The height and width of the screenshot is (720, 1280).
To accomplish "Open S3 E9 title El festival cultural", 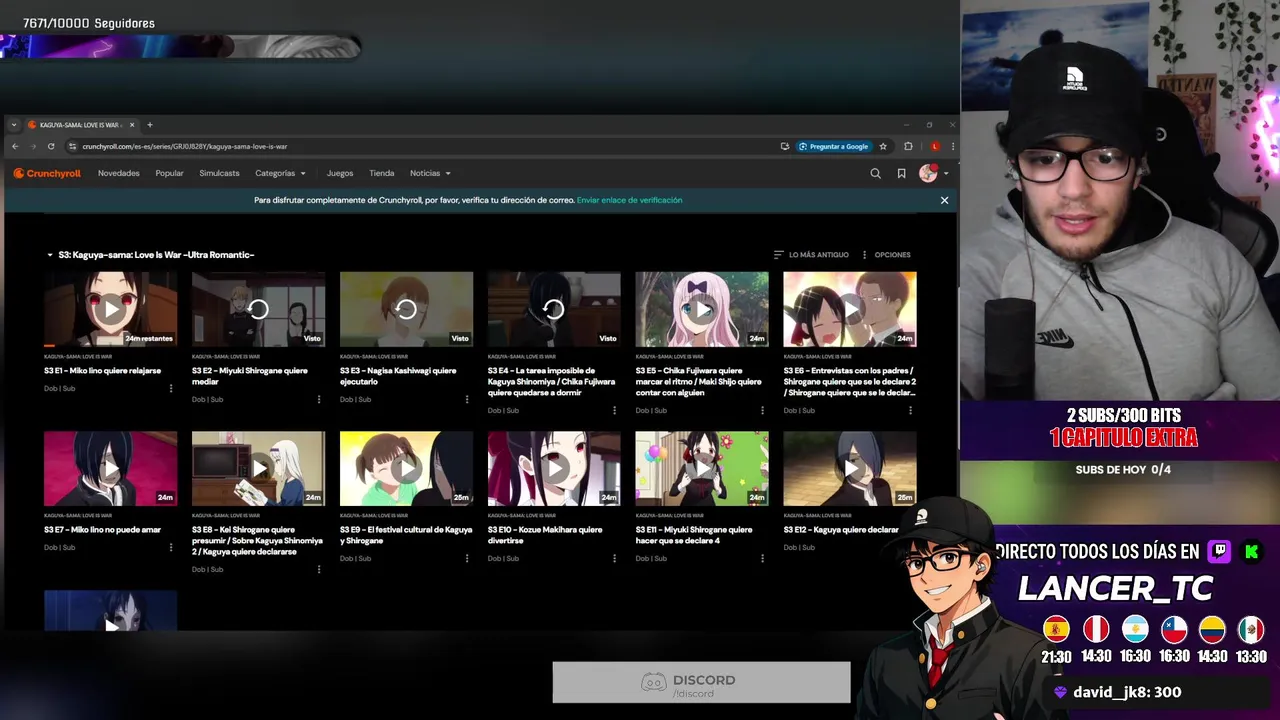I will tap(406, 535).
